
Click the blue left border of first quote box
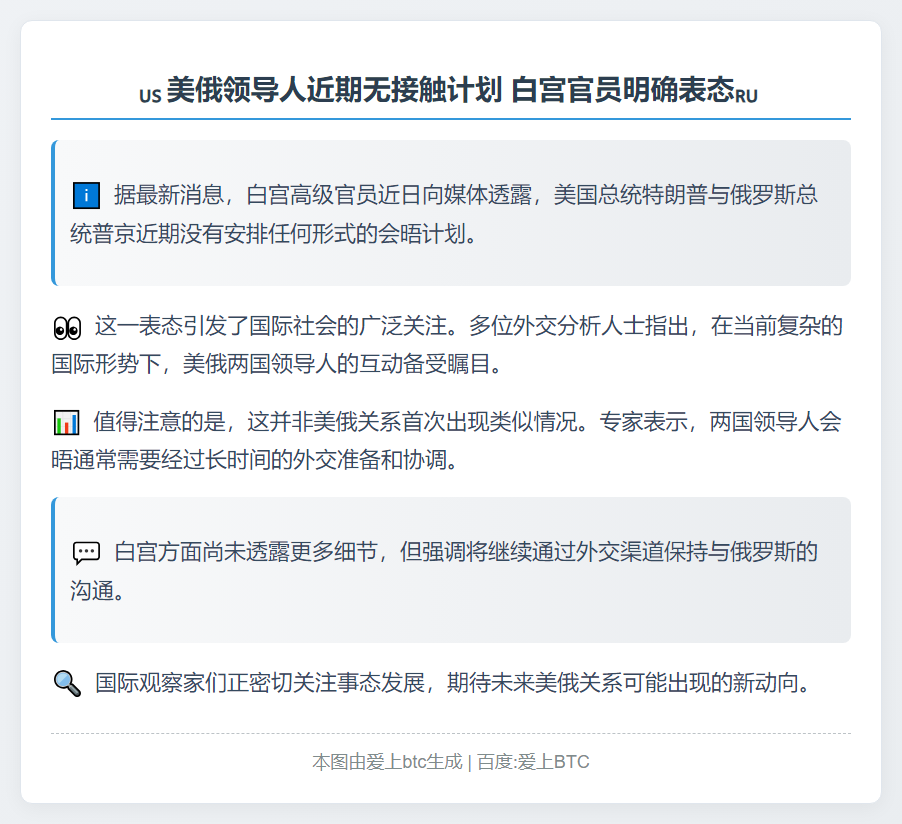[53, 213]
